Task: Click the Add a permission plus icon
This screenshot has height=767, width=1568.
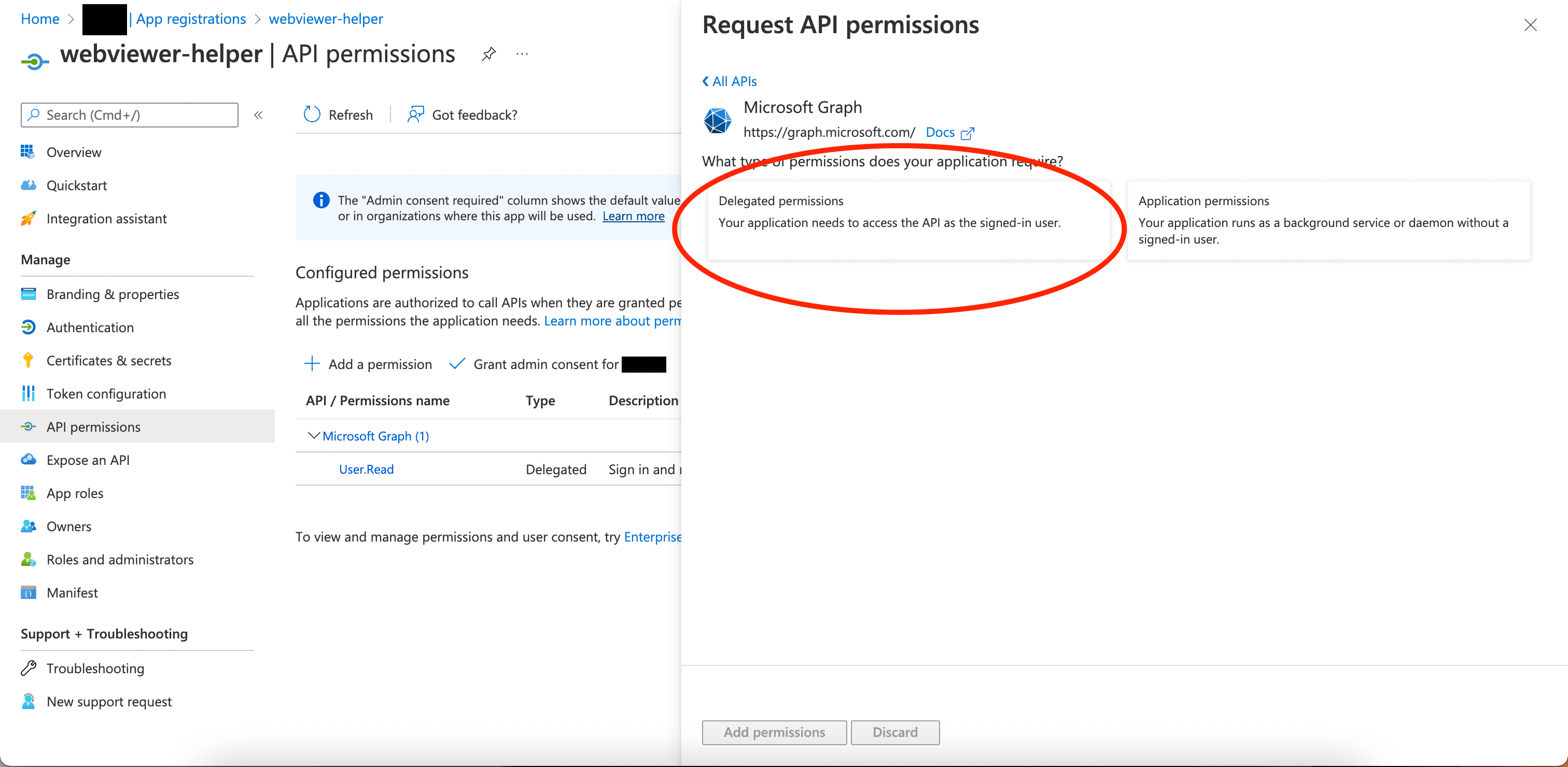Action: 312,364
